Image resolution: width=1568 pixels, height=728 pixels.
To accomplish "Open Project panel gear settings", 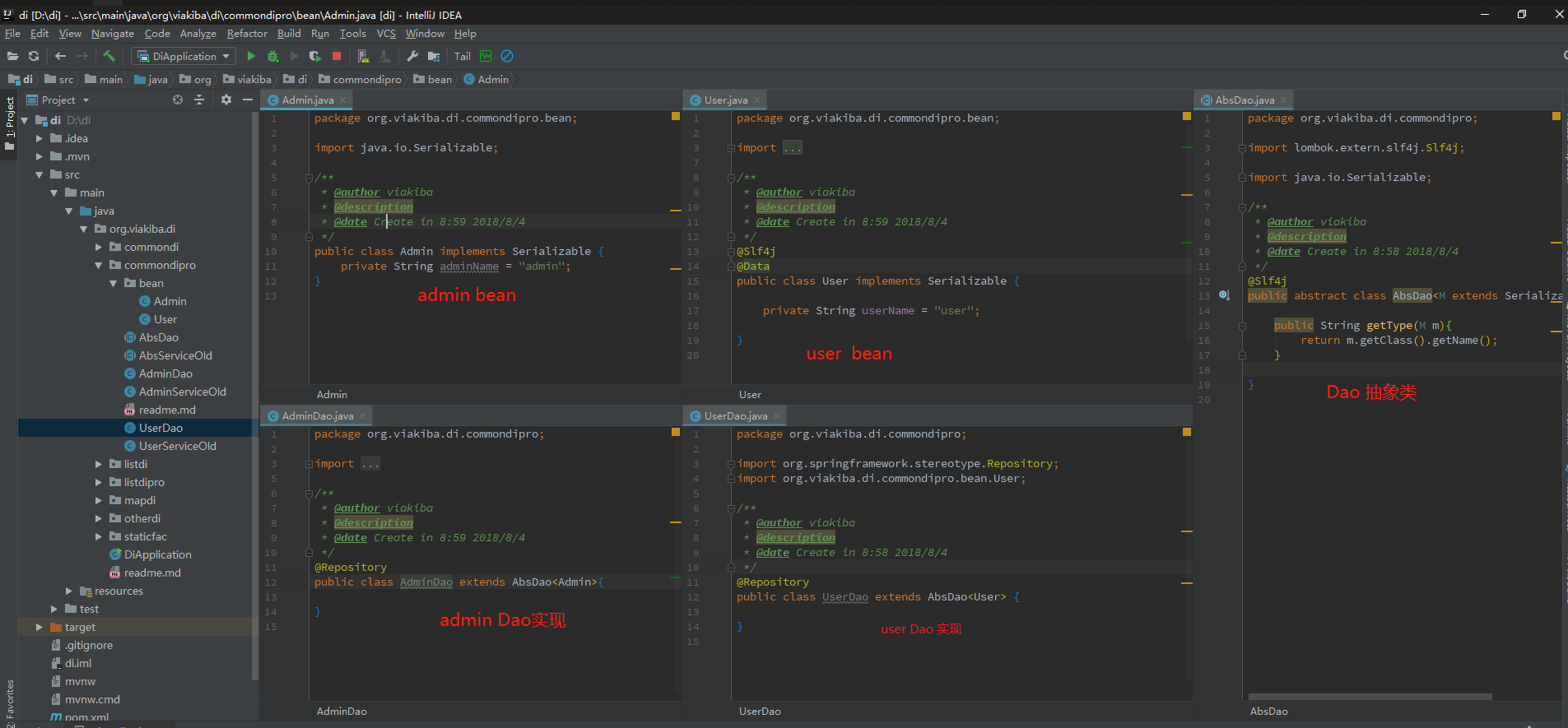I will (x=226, y=100).
